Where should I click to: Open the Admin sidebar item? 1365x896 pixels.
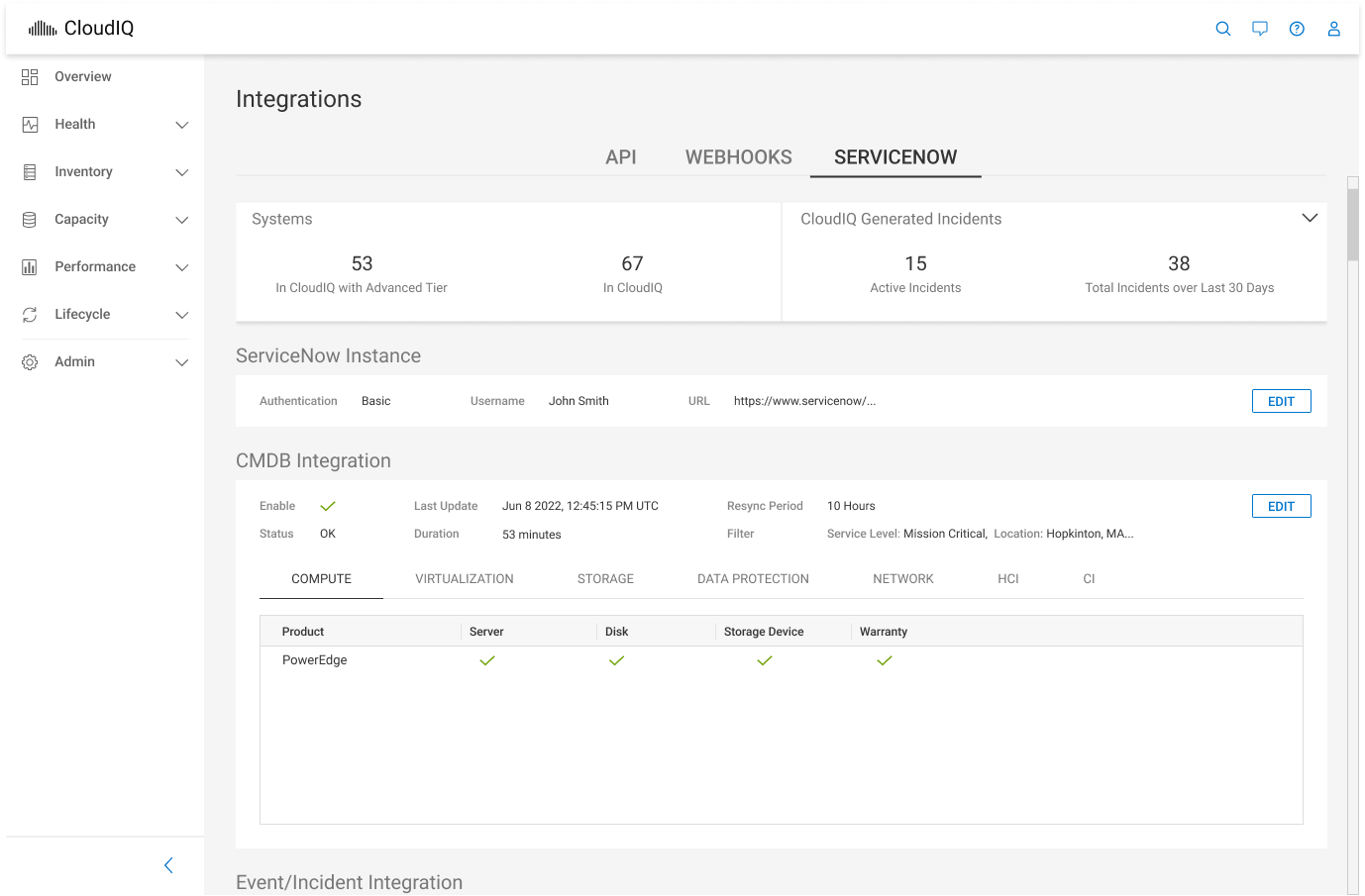(x=74, y=362)
